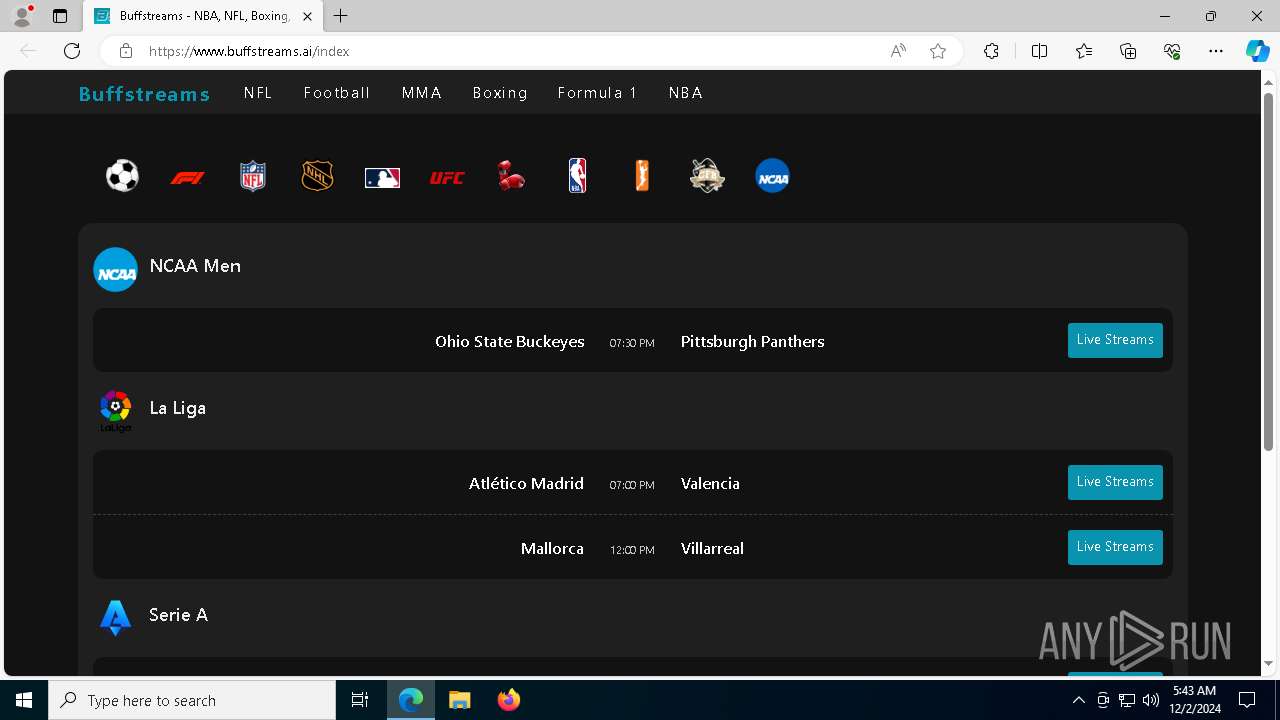Open Copilot sidebar icon
Image resolution: width=1280 pixels, height=720 pixels.
(1257, 51)
